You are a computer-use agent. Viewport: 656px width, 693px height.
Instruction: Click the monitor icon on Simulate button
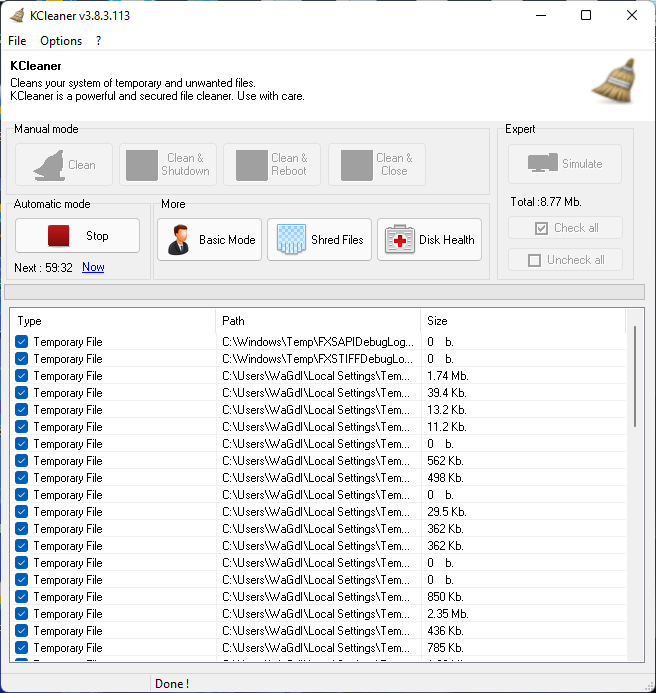click(x=542, y=163)
